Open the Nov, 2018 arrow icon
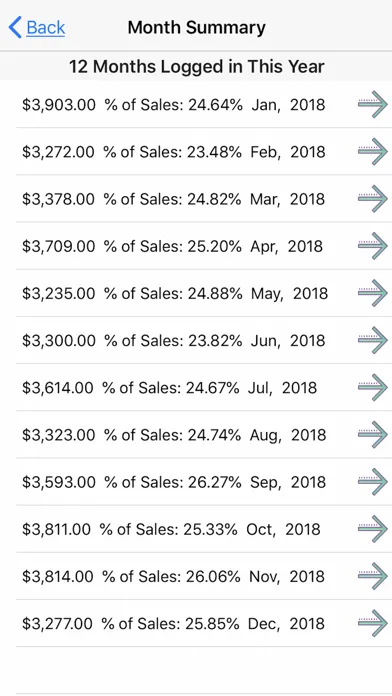Screen dimensions: 392x696 373,576
